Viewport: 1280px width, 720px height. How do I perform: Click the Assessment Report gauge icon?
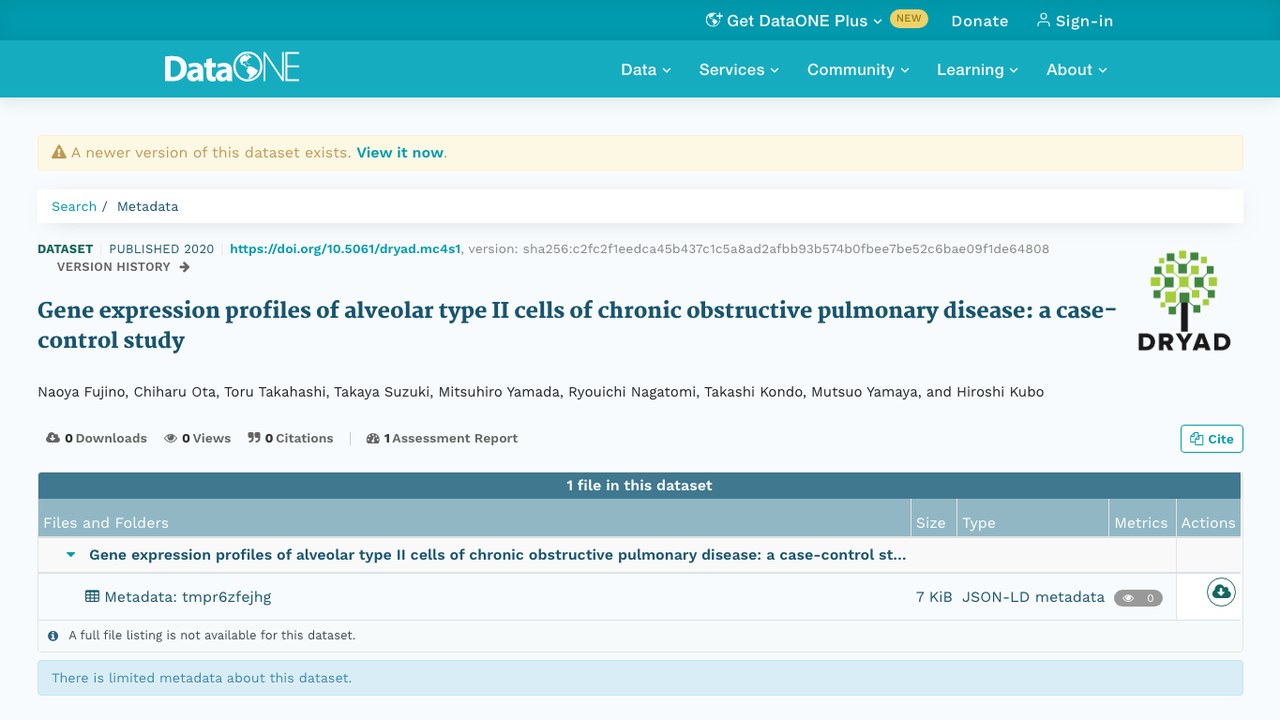pos(373,438)
